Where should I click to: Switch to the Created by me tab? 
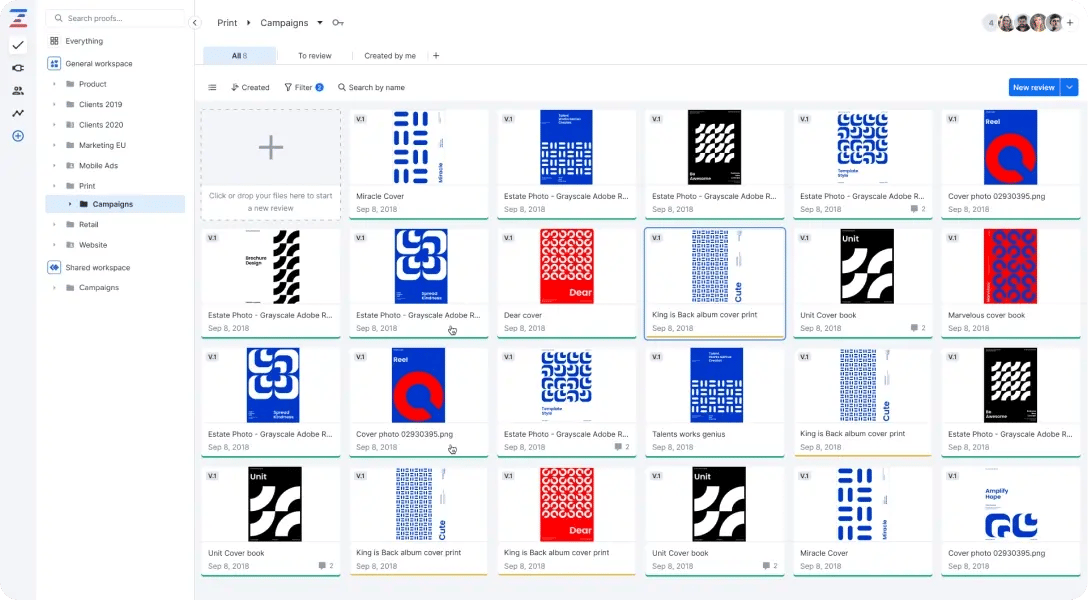pos(389,55)
